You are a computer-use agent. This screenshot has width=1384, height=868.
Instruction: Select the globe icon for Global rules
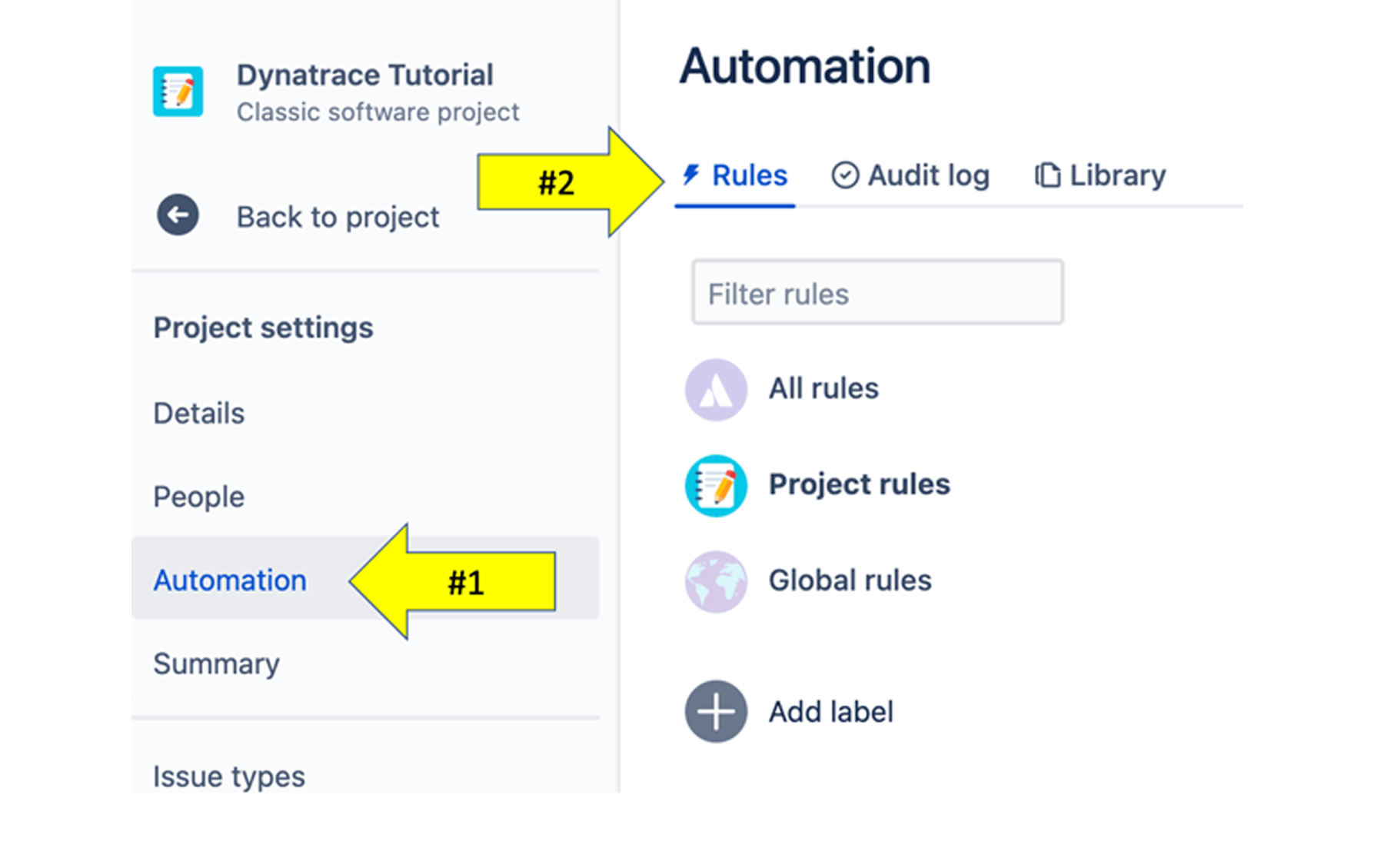coord(715,581)
